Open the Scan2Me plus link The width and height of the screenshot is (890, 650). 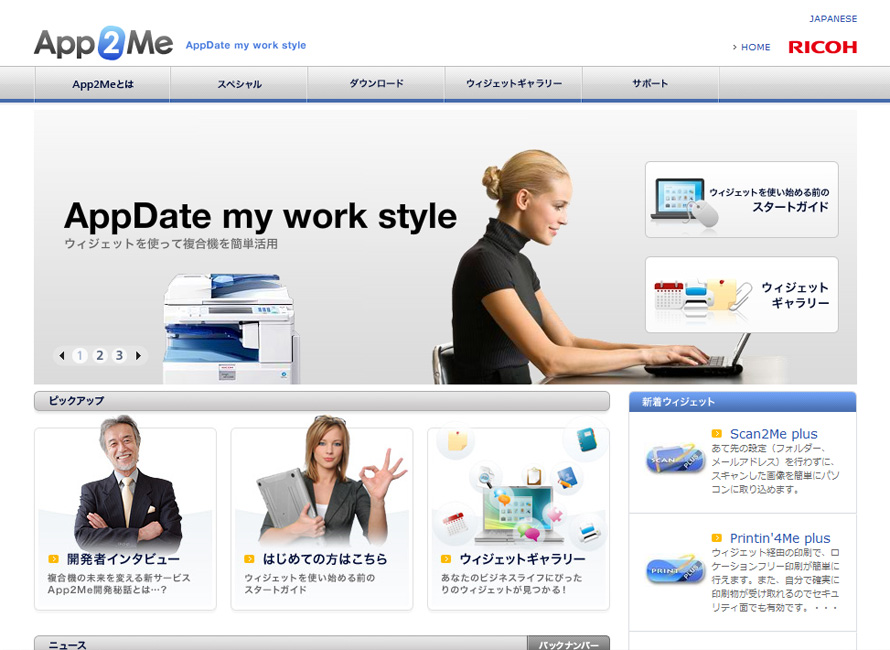774,434
